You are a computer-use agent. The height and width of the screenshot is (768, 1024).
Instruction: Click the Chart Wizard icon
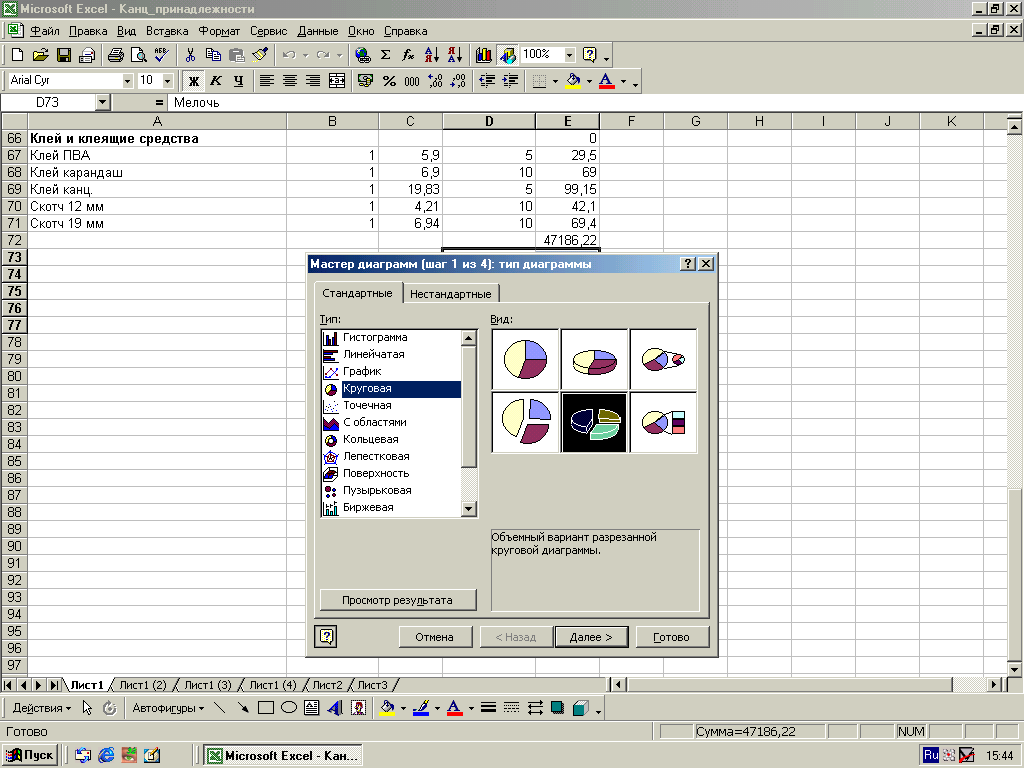[483, 55]
